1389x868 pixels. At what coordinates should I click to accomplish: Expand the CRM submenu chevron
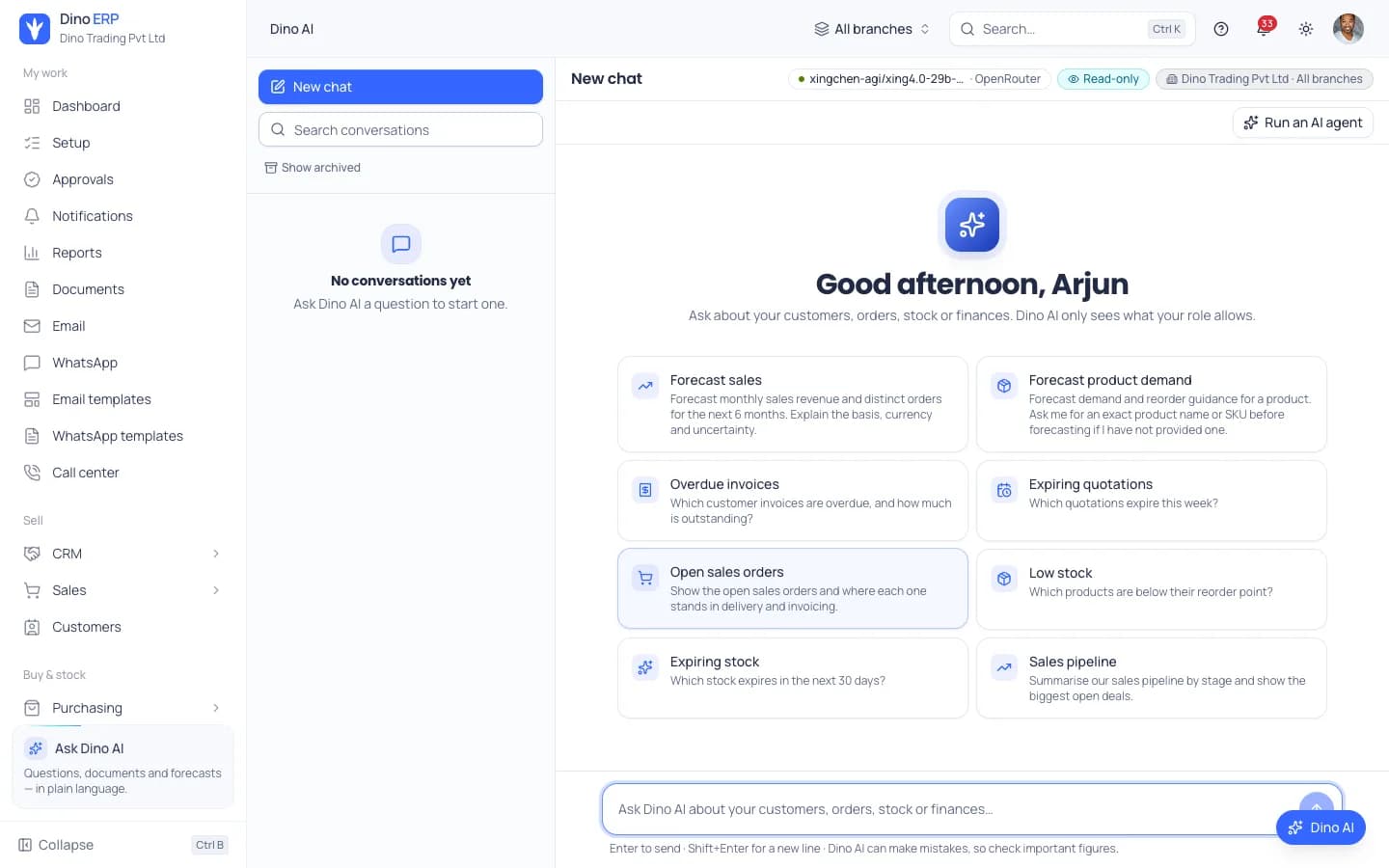coord(216,554)
